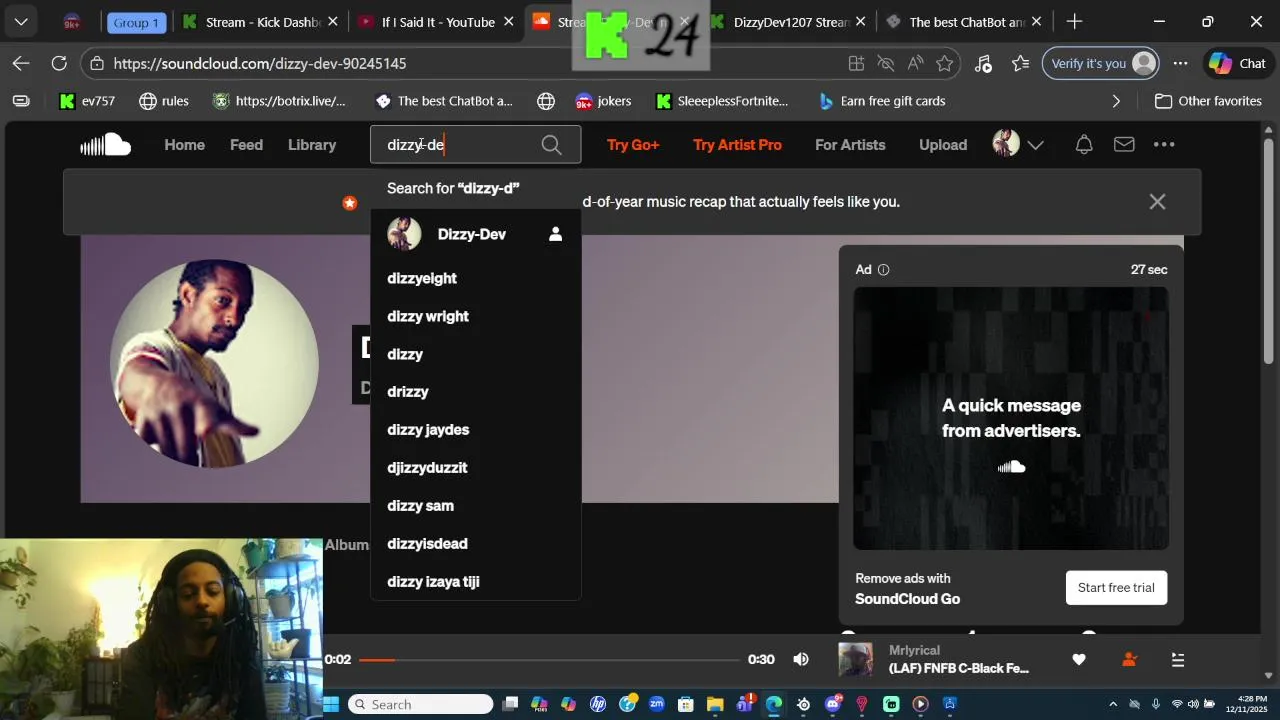
Task: Open user avatar dropdown menu
Action: pos(1018,145)
